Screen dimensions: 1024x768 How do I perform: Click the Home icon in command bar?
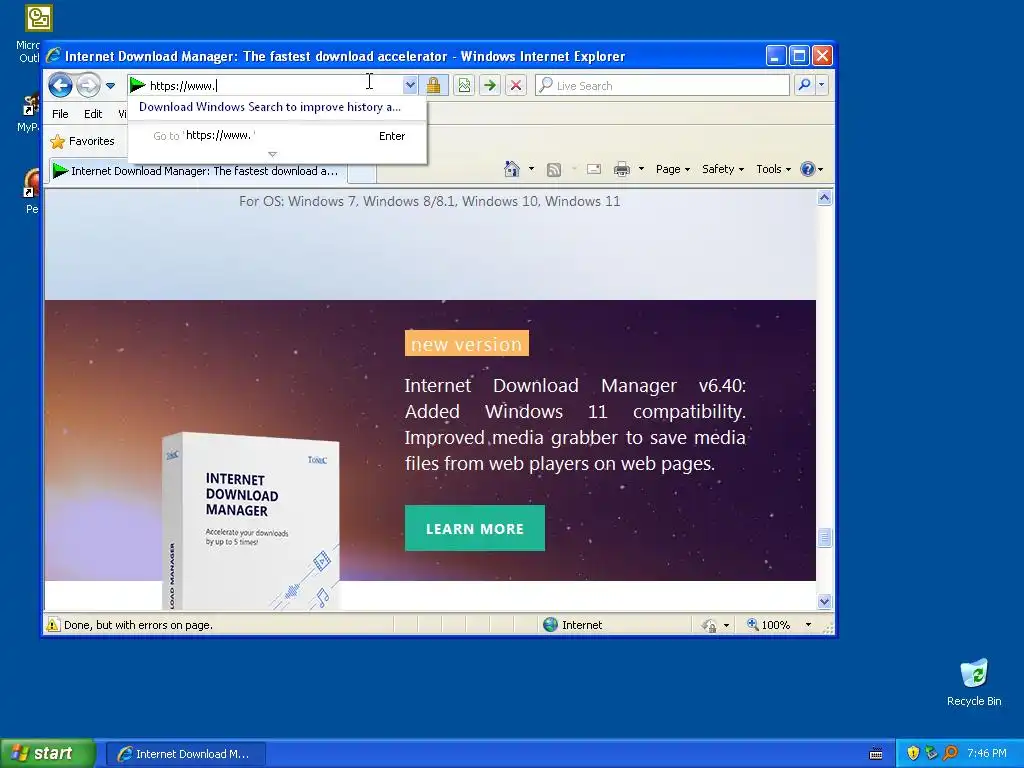(x=512, y=169)
